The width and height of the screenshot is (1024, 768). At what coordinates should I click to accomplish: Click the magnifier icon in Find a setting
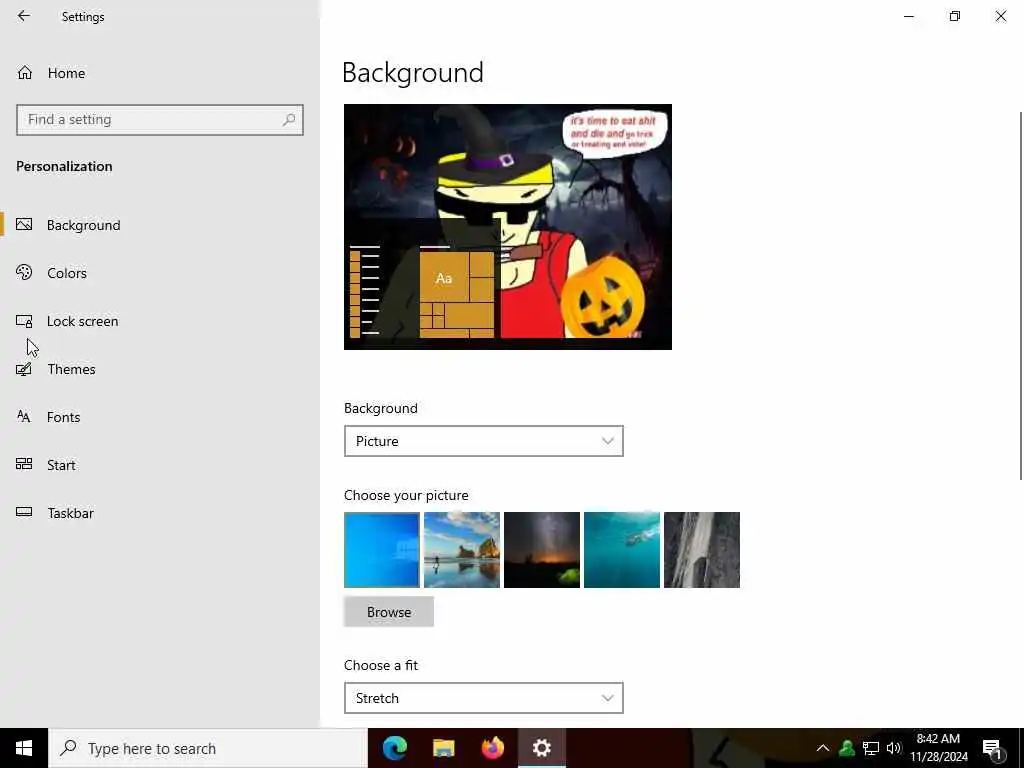[289, 120]
